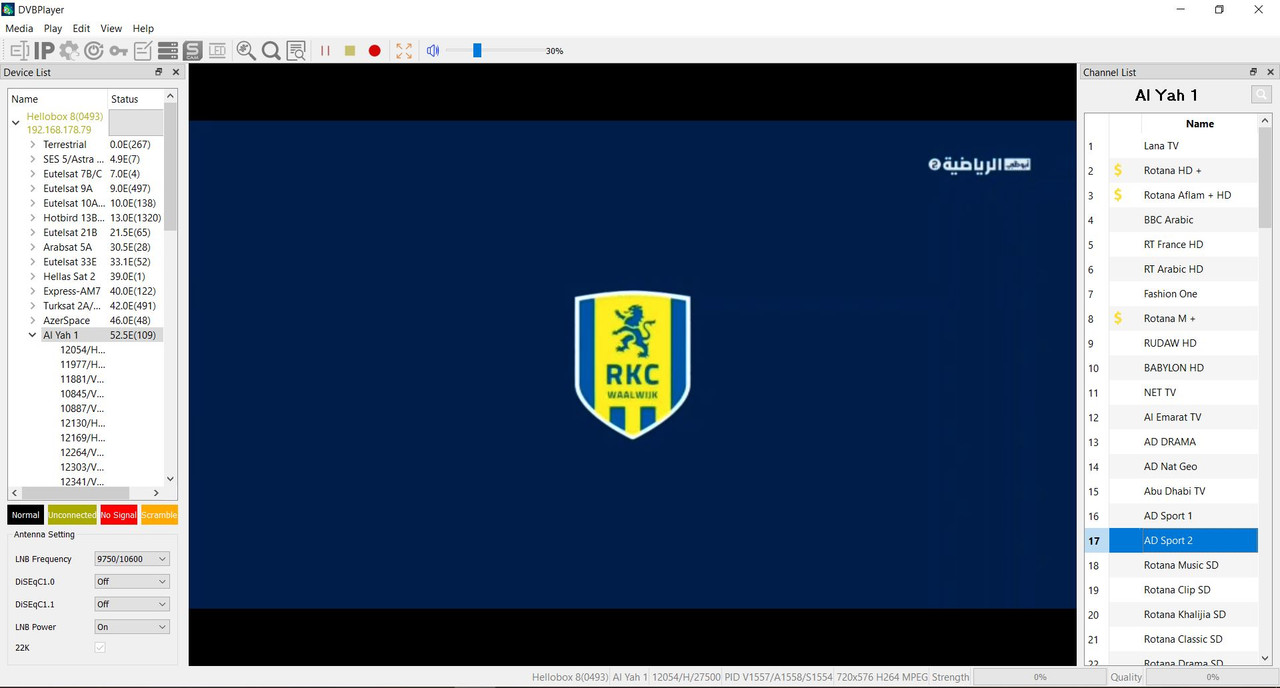Open the Play menu
This screenshot has height=688, width=1280.
point(53,29)
